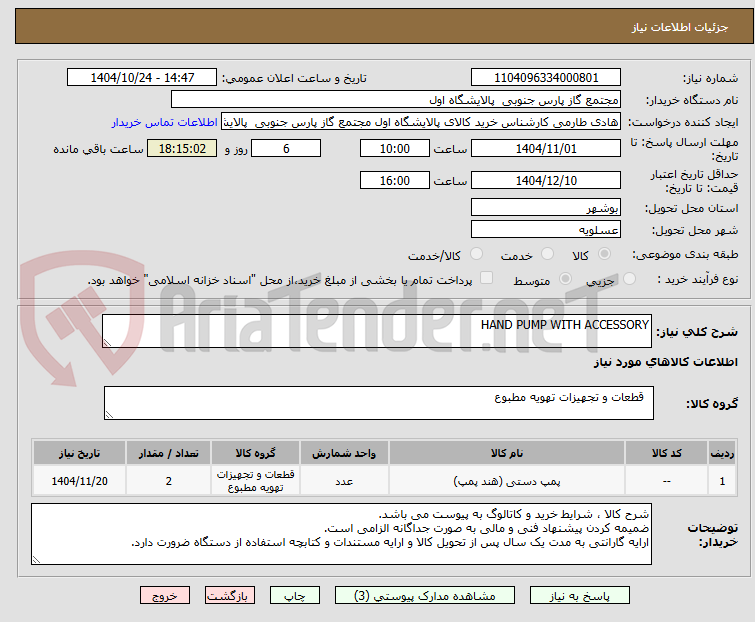The image size is (755, 622).
Task: Click the resize handle of description box
Action: (107, 343)
